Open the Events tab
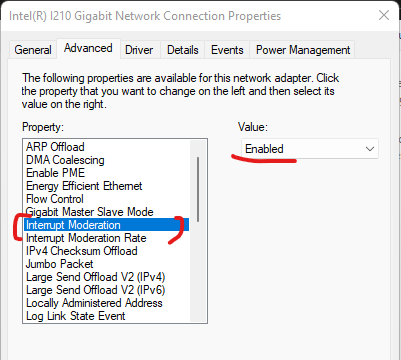This screenshot has height=360, width=401. point(227,50)
